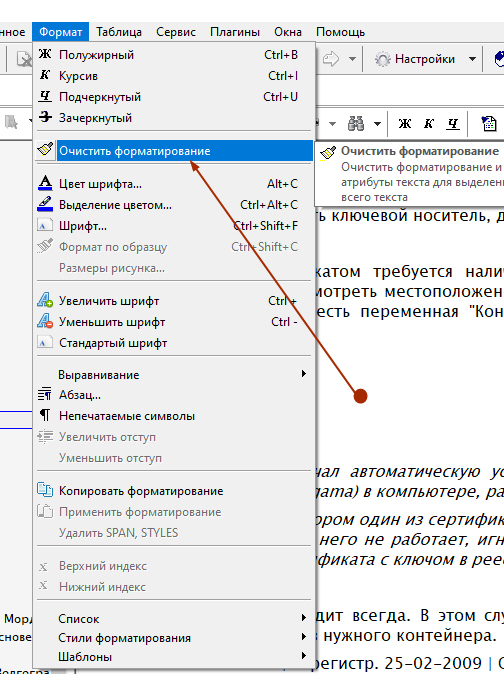Viewport: 504px width, 674px height.
Task: Click the Copy formatting icon in the menu
Action: (45, 490)
